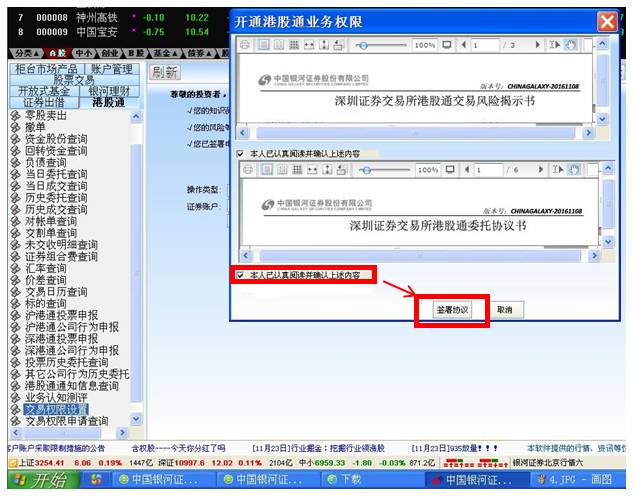Screen dimensions: 634x496
Task: Open 汇率查询 in left menu
Action: [x=46, y=268]
